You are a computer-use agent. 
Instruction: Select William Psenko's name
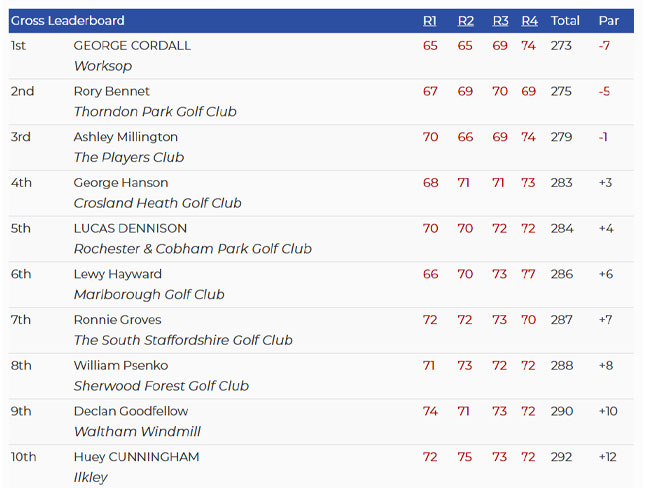click(121, 365)
